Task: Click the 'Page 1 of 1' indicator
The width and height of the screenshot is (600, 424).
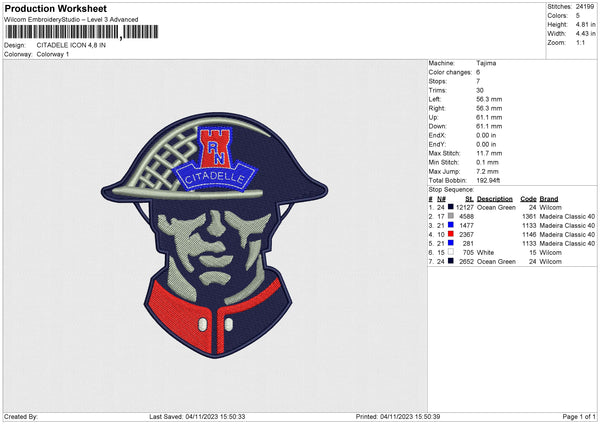Action: [579, 416]
